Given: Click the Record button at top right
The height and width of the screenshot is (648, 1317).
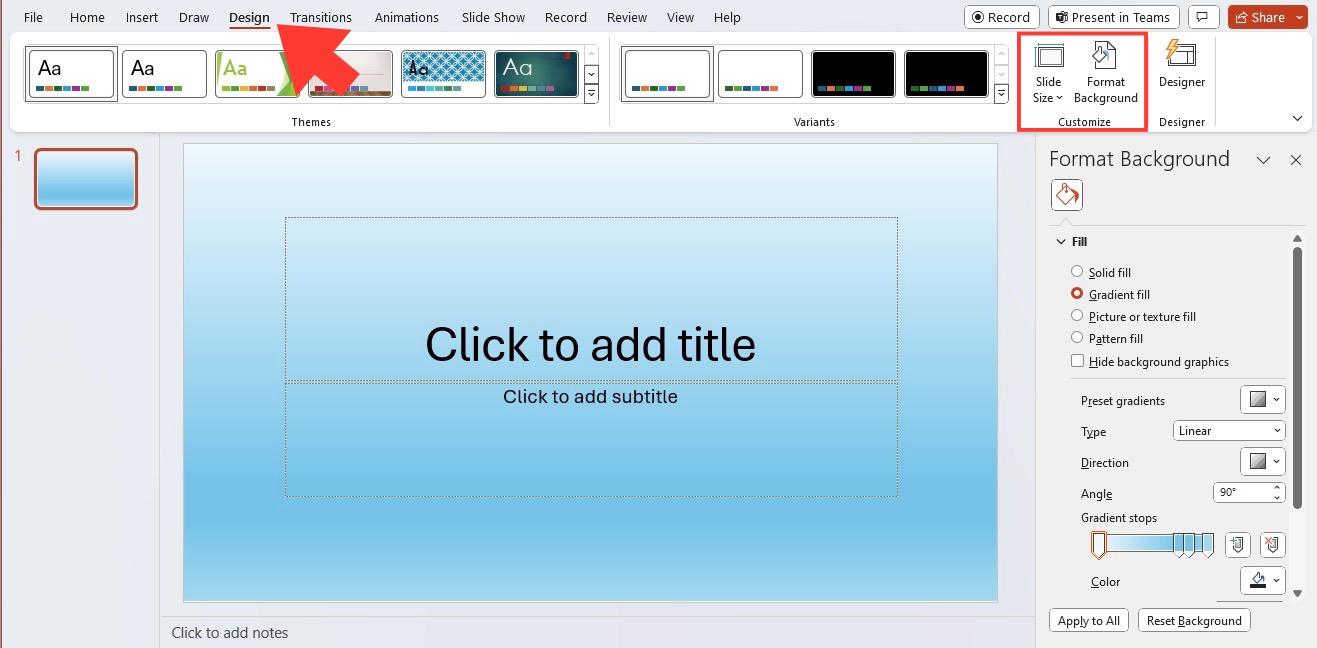Looking at the screenshot, I should [x=1002, y=17].
